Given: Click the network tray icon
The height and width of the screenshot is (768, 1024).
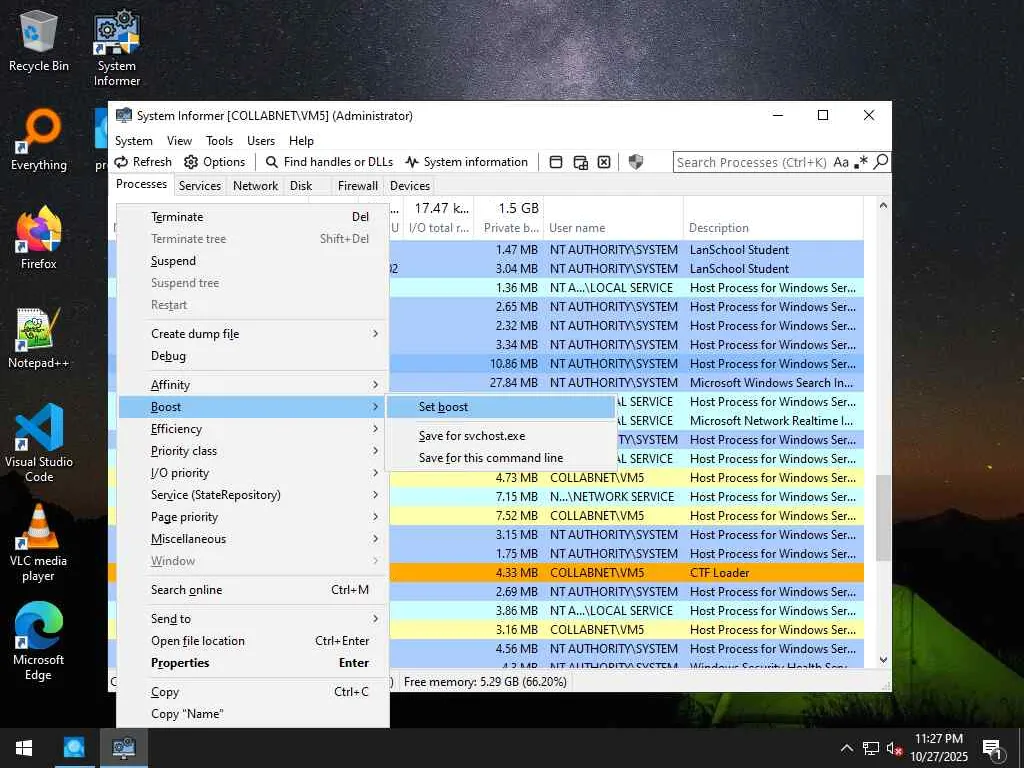Looking at the screenshot, I should pos(871,748).
